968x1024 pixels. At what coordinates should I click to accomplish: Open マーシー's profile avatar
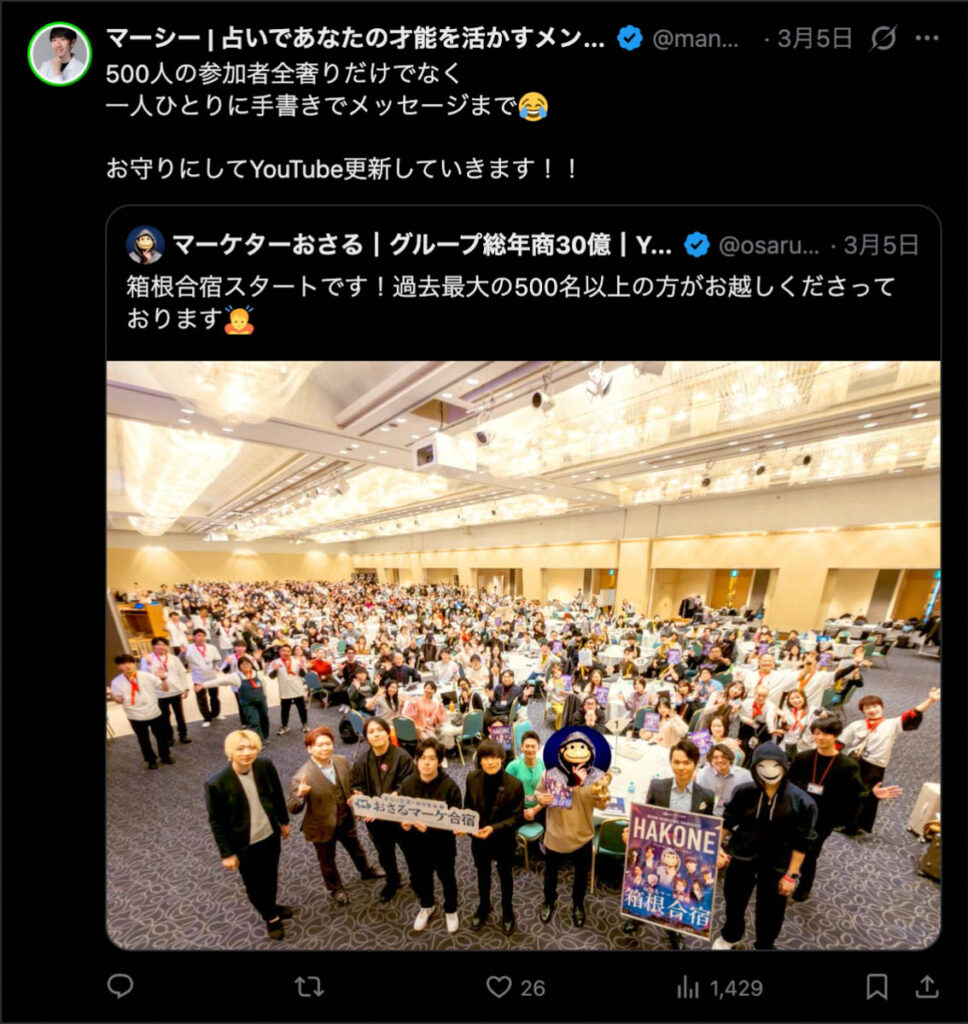coord(59,54)
